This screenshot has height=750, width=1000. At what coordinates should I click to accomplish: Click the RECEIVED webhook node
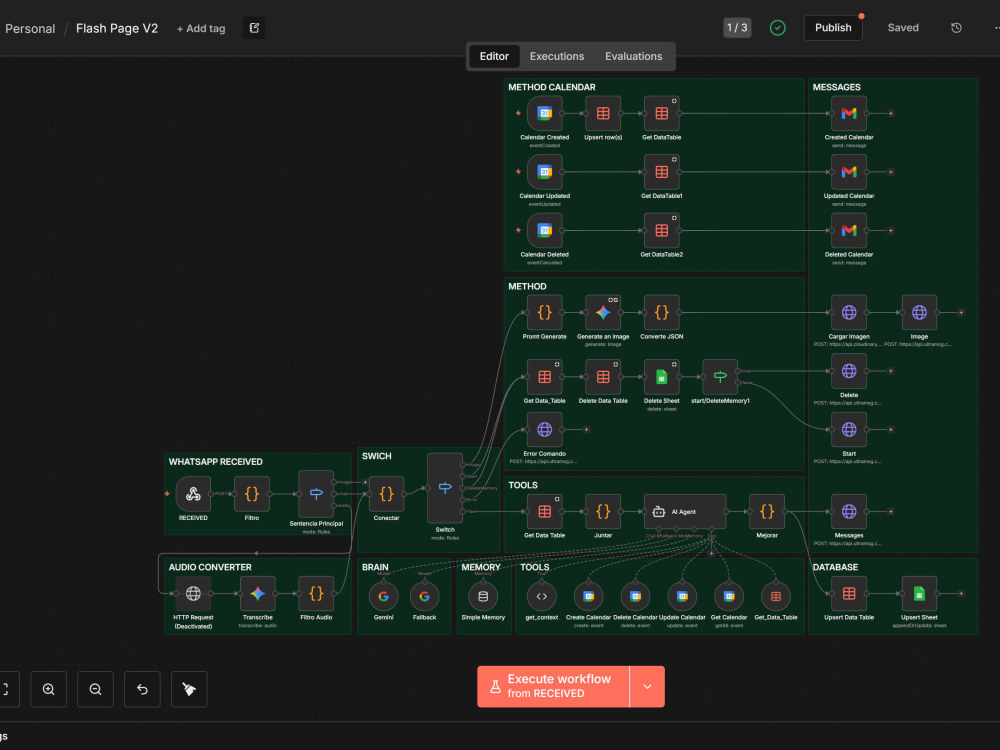[x=193, y=494]
